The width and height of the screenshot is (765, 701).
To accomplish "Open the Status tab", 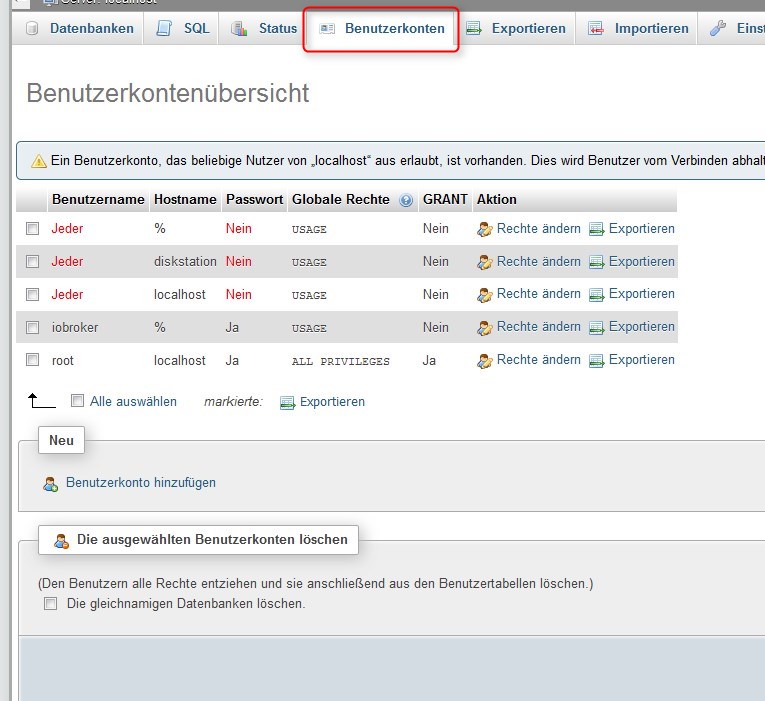I will 262,28.
